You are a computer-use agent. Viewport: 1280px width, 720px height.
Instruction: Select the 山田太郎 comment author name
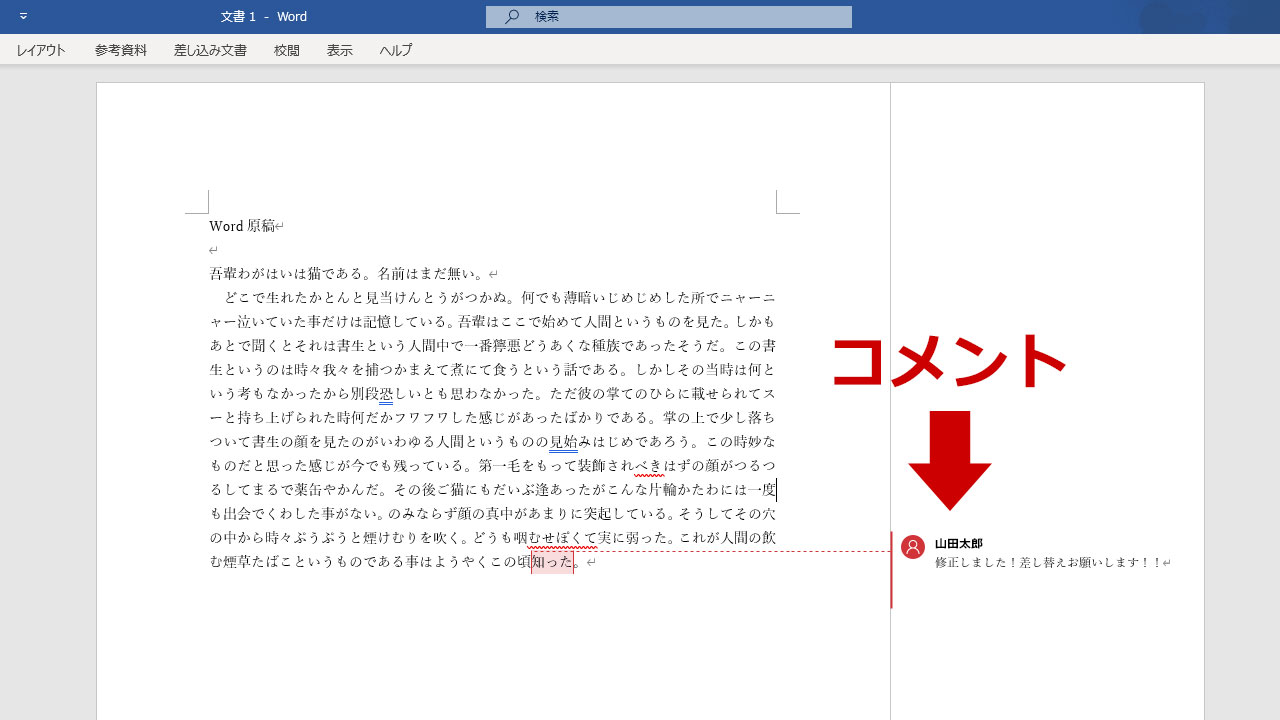(x=959, y=543)
